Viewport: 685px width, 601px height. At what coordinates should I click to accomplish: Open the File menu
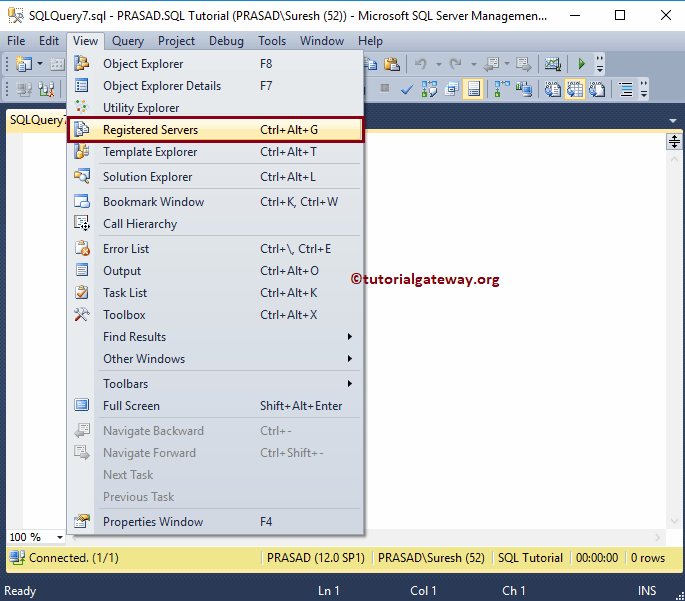coord(16,41)
